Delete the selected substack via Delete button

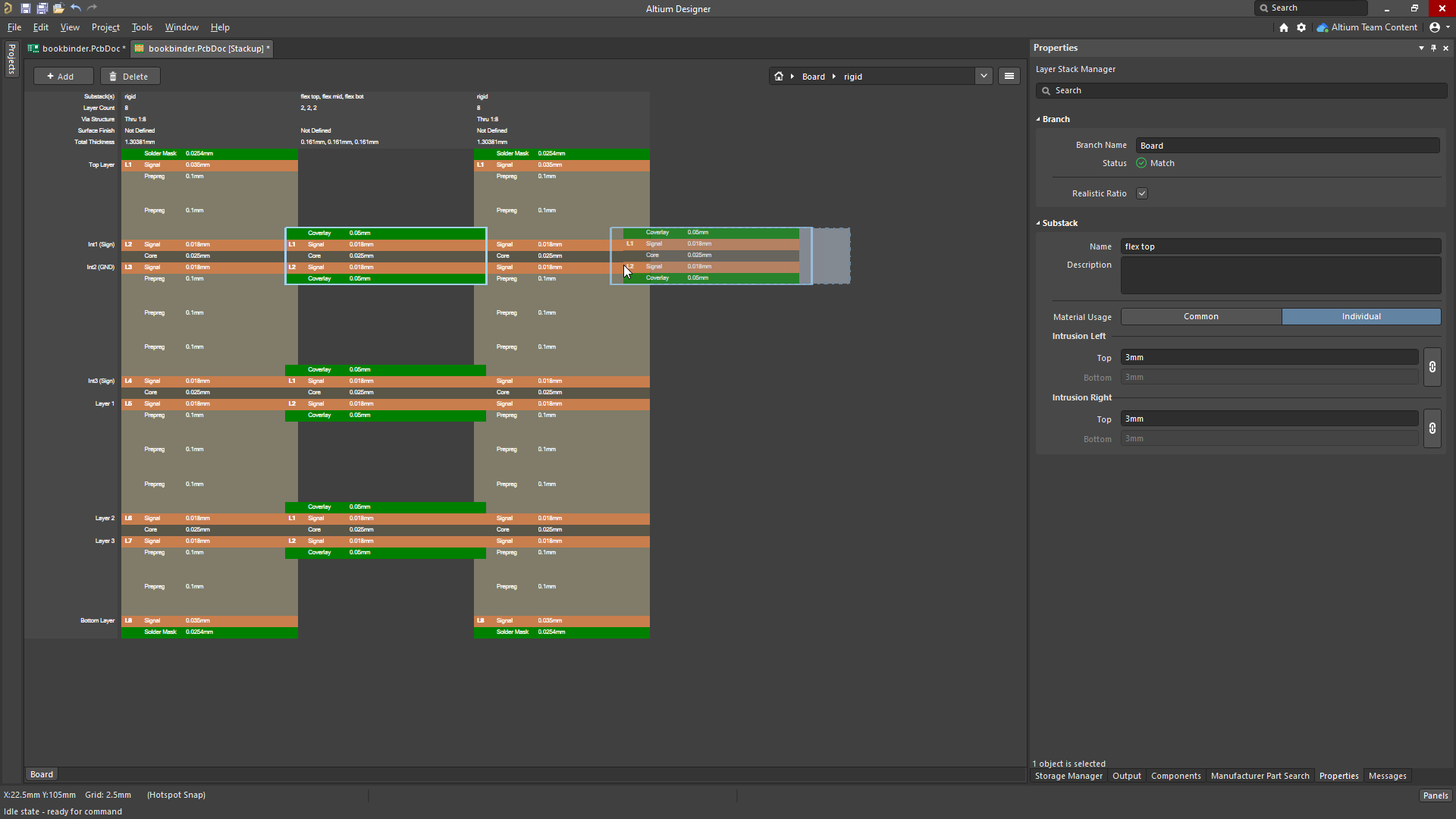tap(130, 76)
